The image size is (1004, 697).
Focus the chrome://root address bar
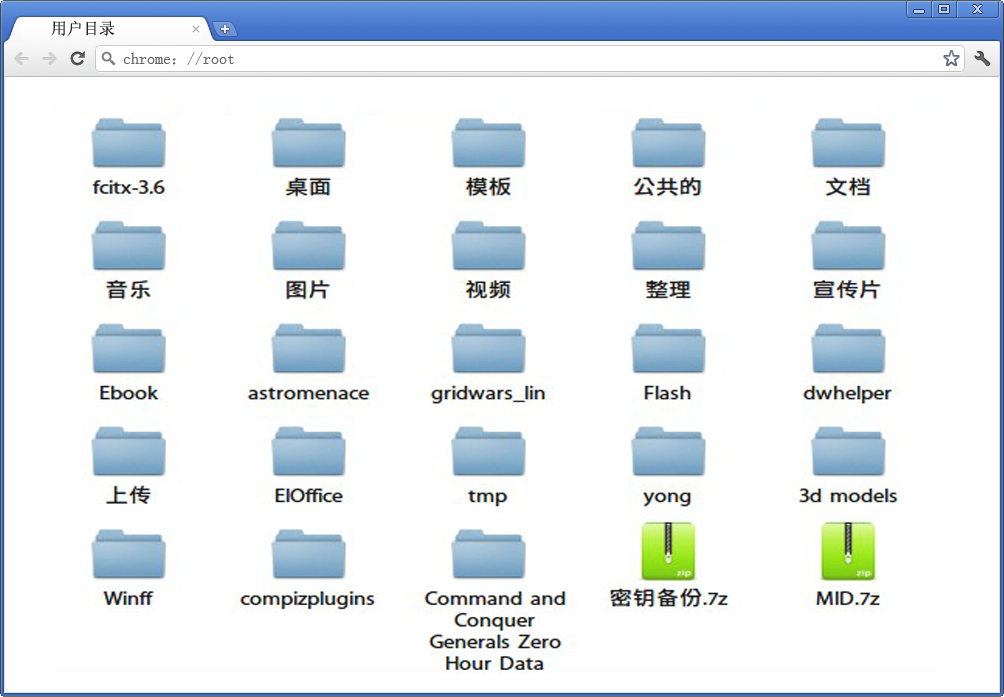click(530, 59)
